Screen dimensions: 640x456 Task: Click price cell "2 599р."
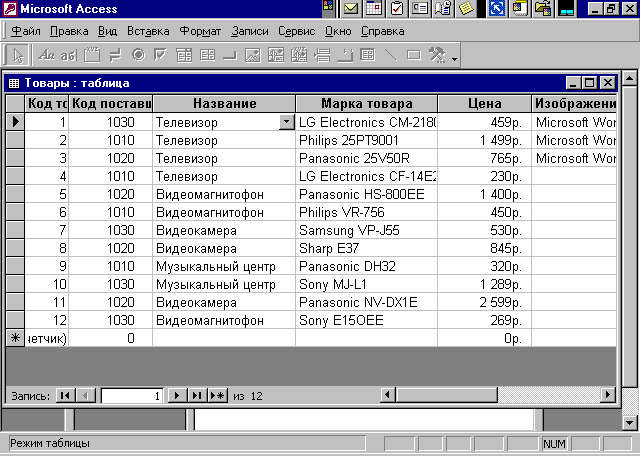tap(484, 302)
